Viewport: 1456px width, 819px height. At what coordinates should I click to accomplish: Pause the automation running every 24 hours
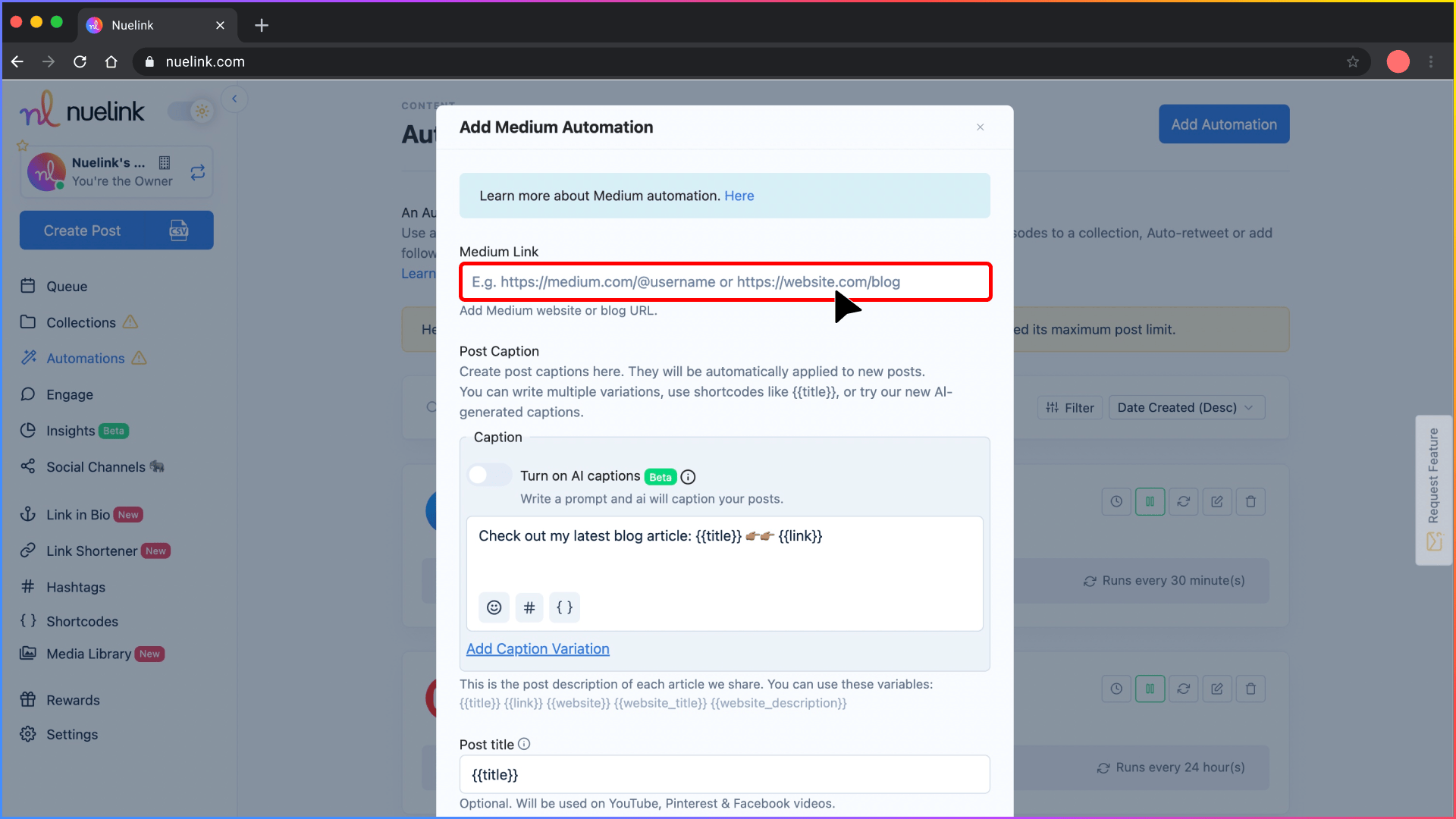coord(1150,689)
